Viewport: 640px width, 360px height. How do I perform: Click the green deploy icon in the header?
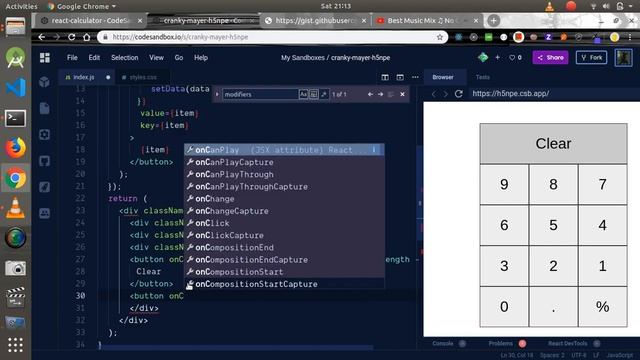point(483,58)
